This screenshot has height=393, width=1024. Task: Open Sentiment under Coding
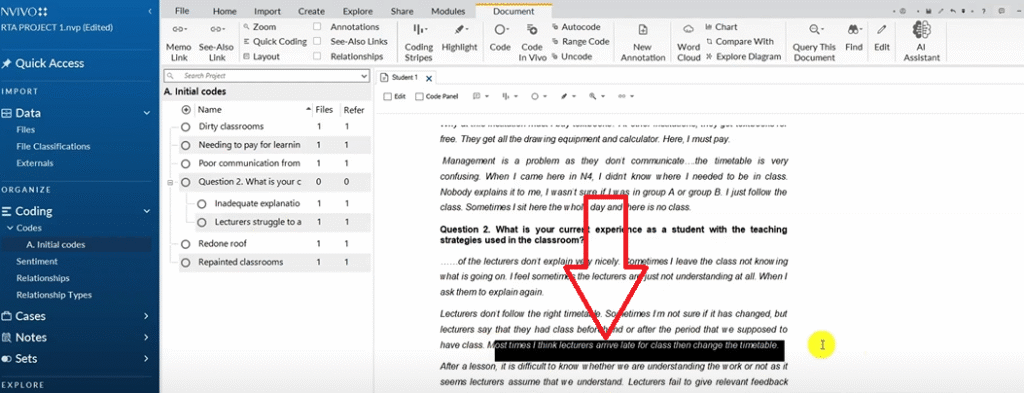tap(37, 261)
